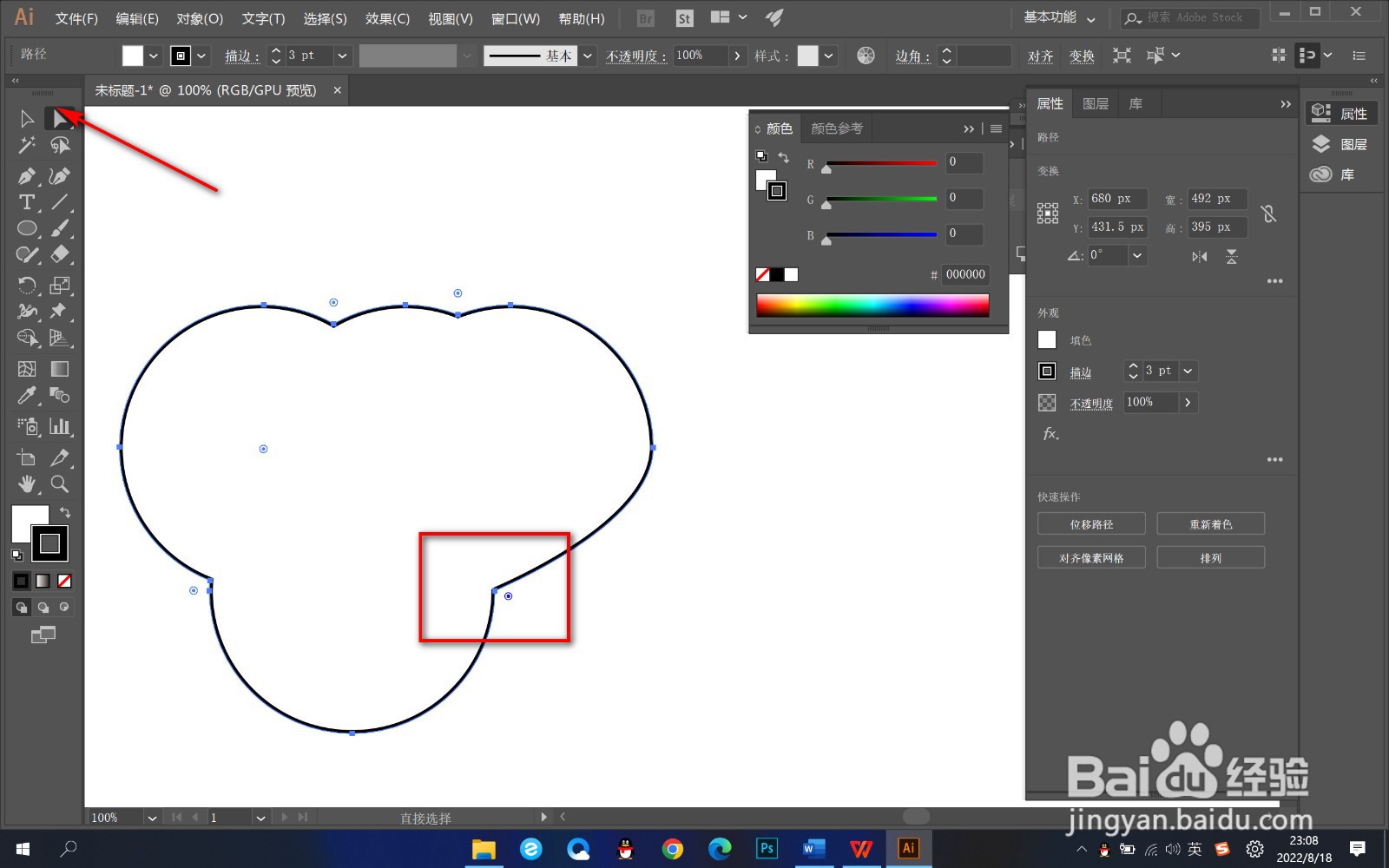The height and width of the screenshot is (868, 1389).
Task: Expand opacity arrow in control bar
Action: click(x=737, y=56)
